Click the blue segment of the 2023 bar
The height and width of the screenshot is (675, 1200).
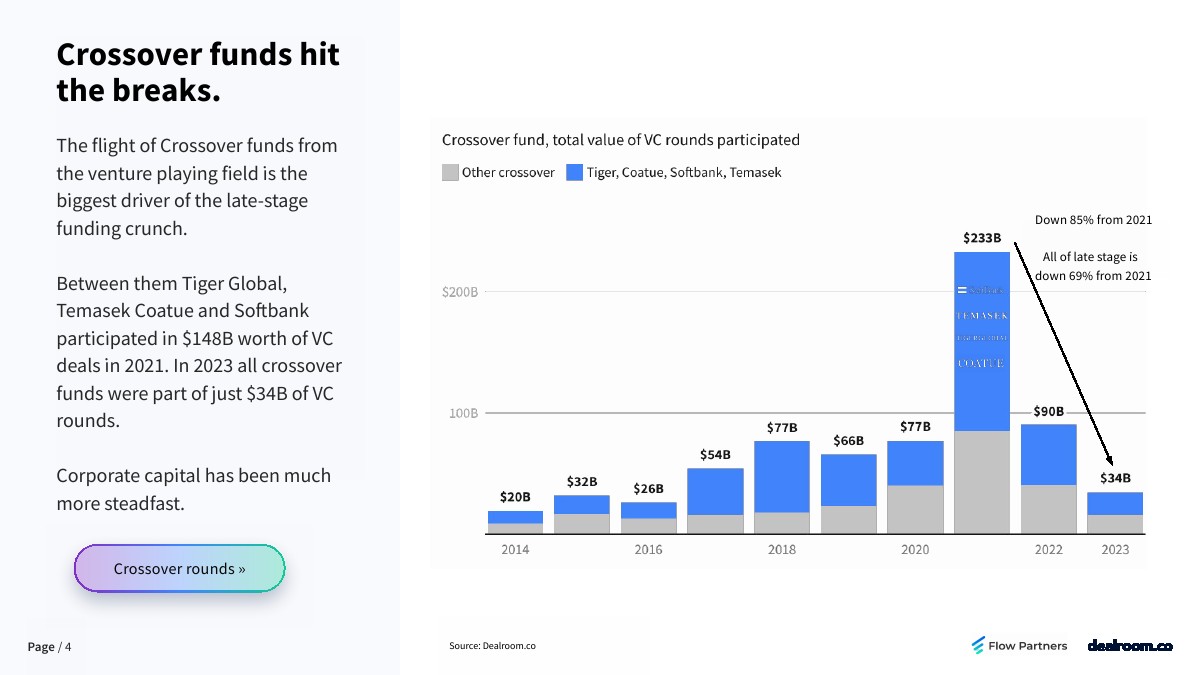point(1114,503)
